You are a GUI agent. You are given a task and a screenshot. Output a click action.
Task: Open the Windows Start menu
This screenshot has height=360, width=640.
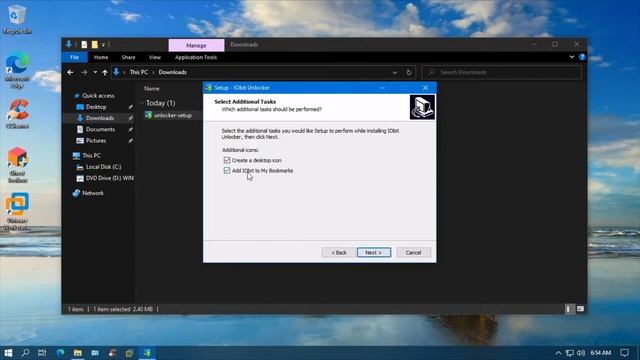[8, 353]
